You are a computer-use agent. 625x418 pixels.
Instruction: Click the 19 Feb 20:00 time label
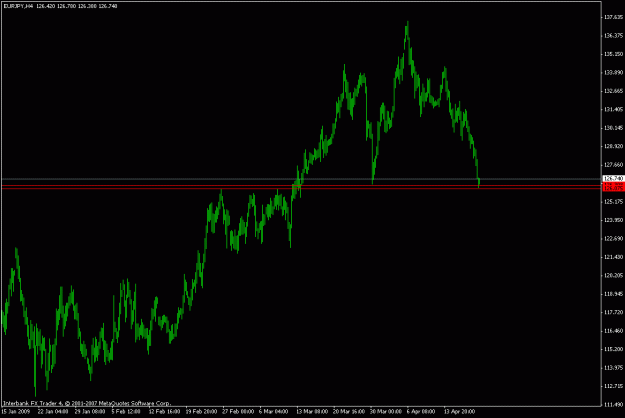tap(201, 412)
